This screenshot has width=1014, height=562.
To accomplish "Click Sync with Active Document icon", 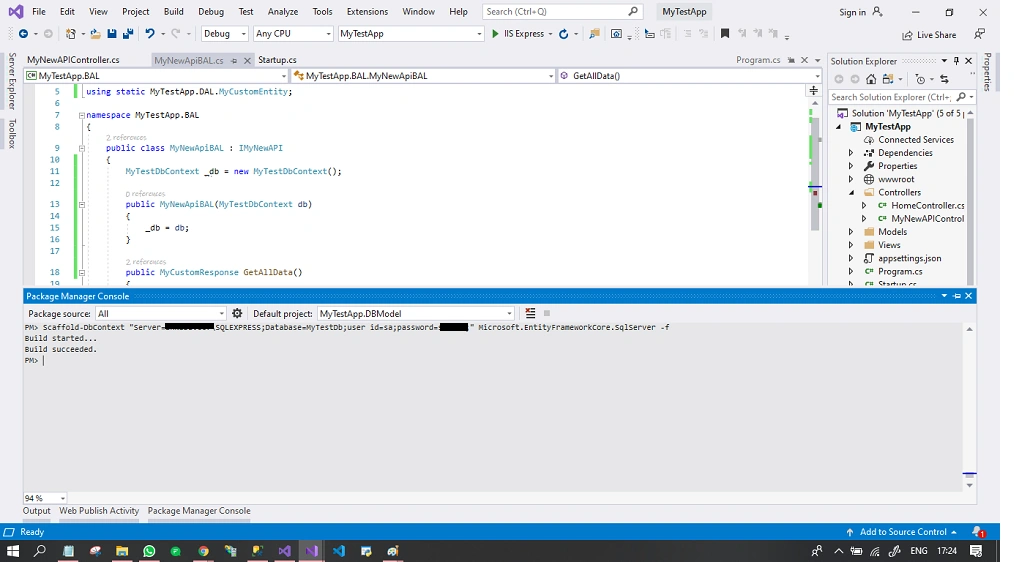I will 944,79.
